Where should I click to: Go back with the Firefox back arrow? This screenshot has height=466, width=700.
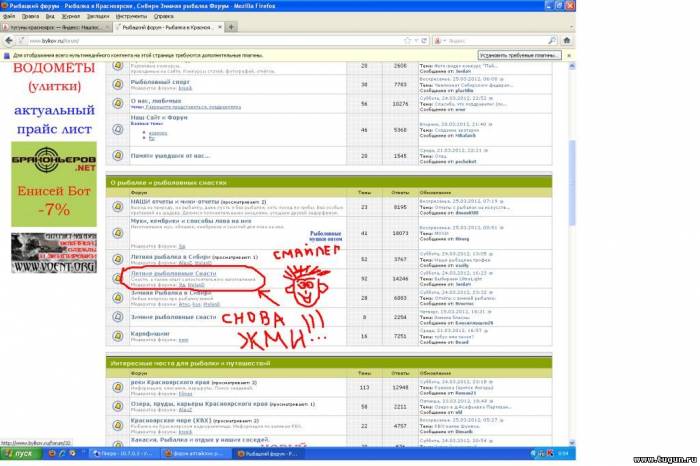tap(8, 41)
